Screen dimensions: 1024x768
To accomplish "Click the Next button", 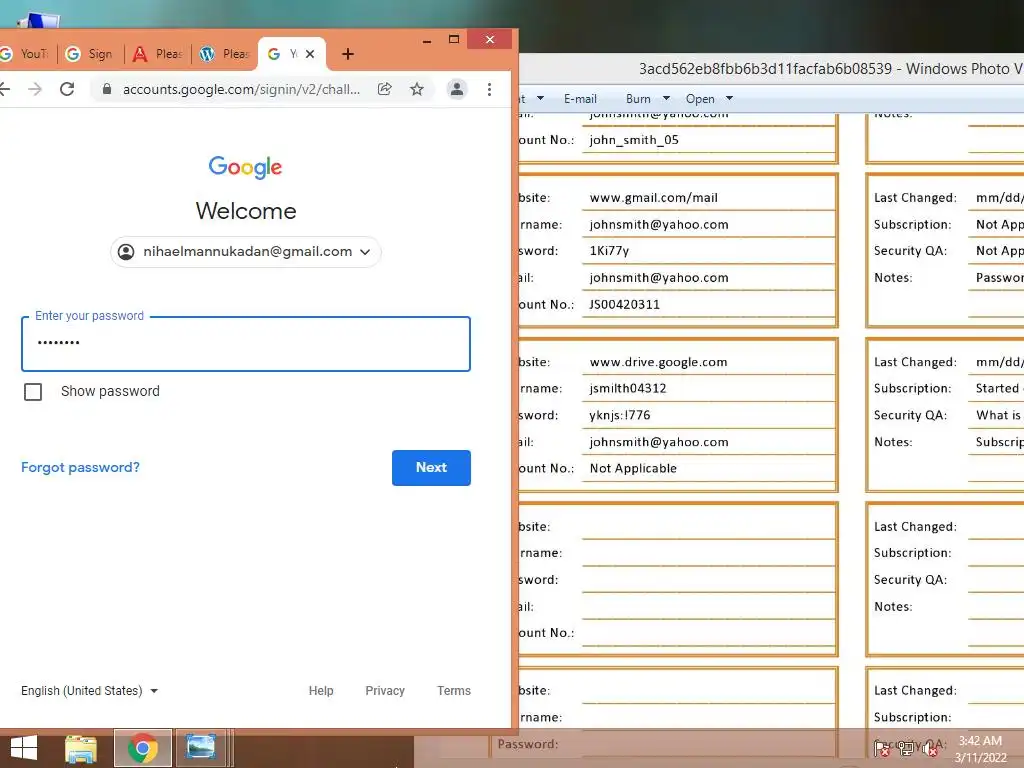I will pos(431,468).
